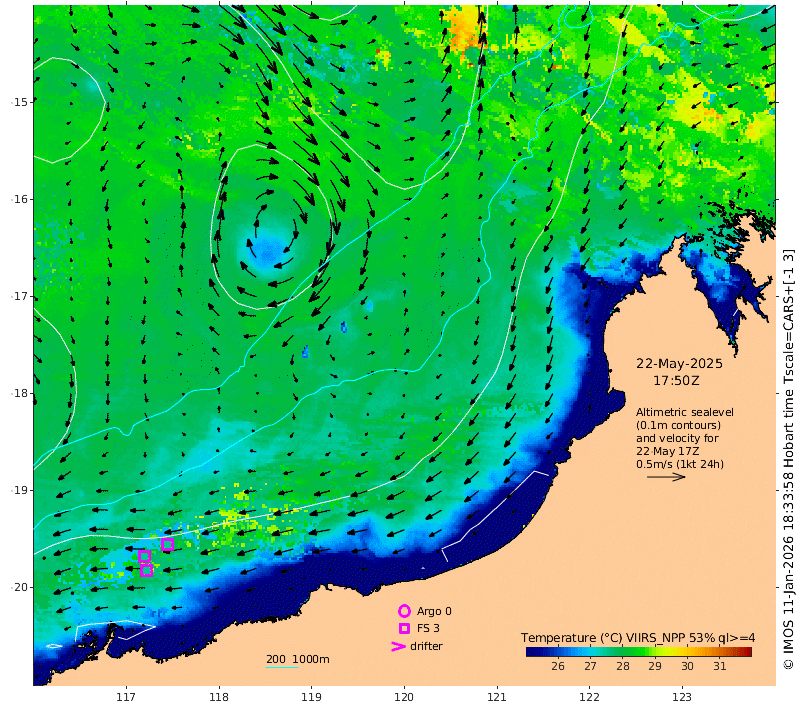Image resolution: width=800 pixels, height=710 pixels.
Task: Click the time text 17:50Z
Action: point(676,381)
